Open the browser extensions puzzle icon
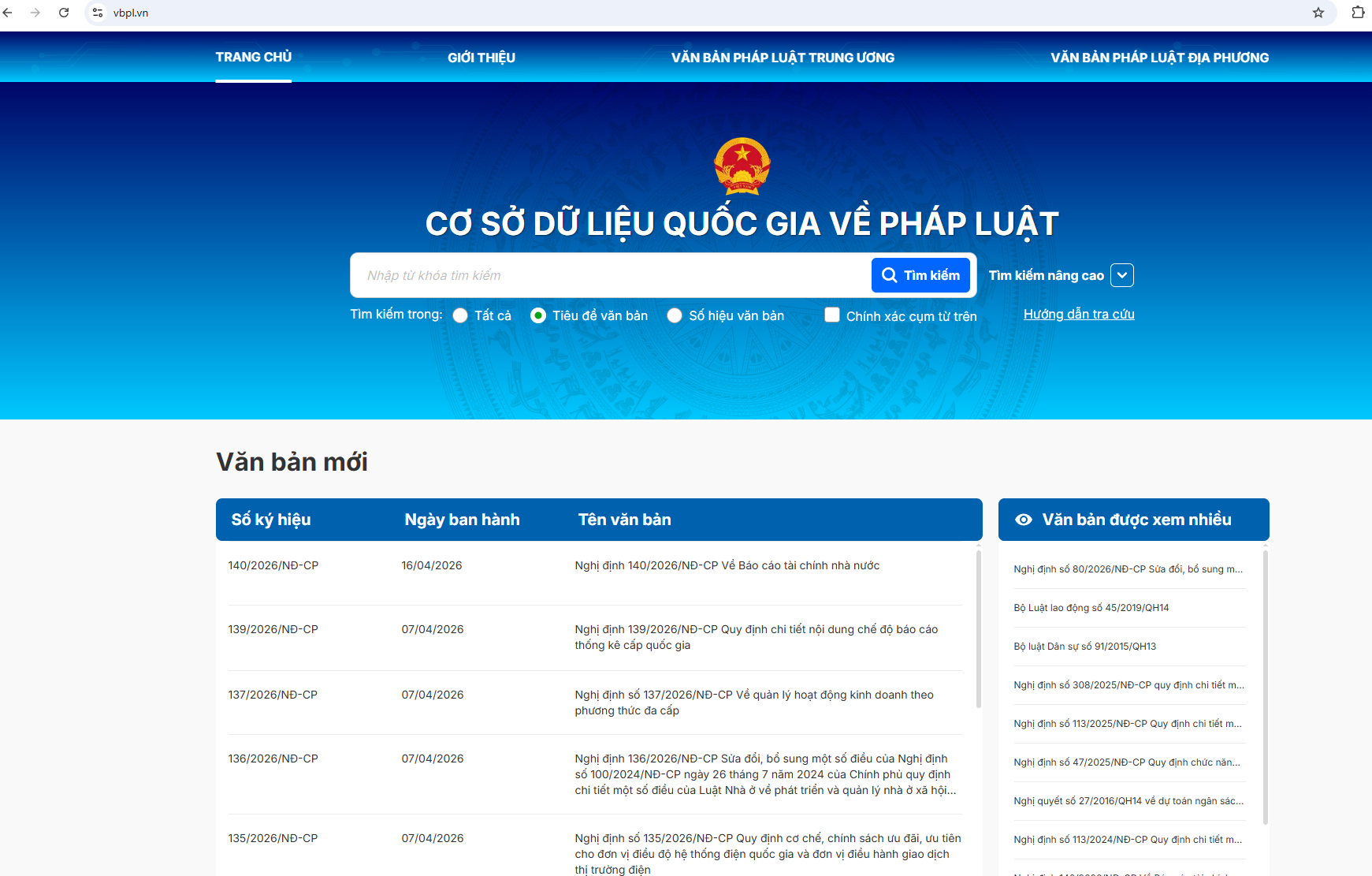Image resolution: width=1372 pixels, height=876 pixels. coord(1358,13)
